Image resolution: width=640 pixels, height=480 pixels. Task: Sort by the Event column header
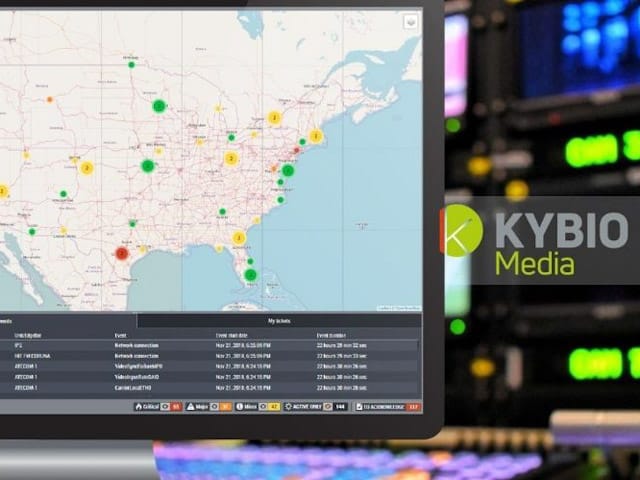click(x=120, y=336)
